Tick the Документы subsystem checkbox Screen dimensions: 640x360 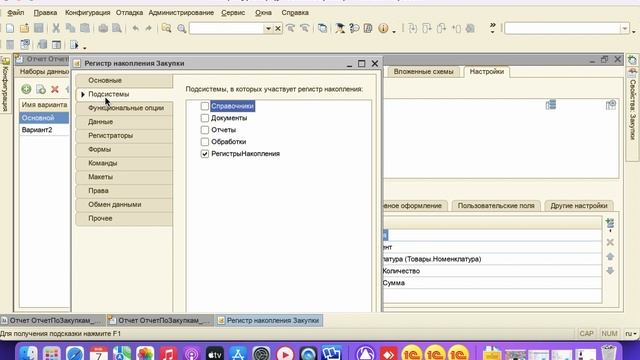[x=205, y=118]
